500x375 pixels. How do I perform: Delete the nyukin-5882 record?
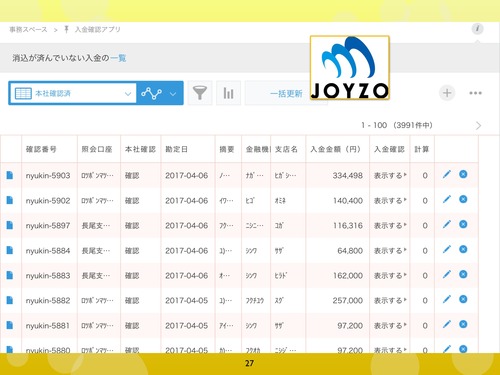click(x=463, y=299)
